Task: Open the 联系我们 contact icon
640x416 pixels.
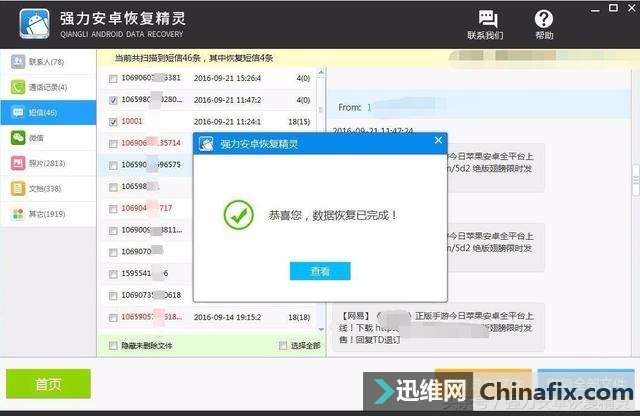Action: (486, 24)
